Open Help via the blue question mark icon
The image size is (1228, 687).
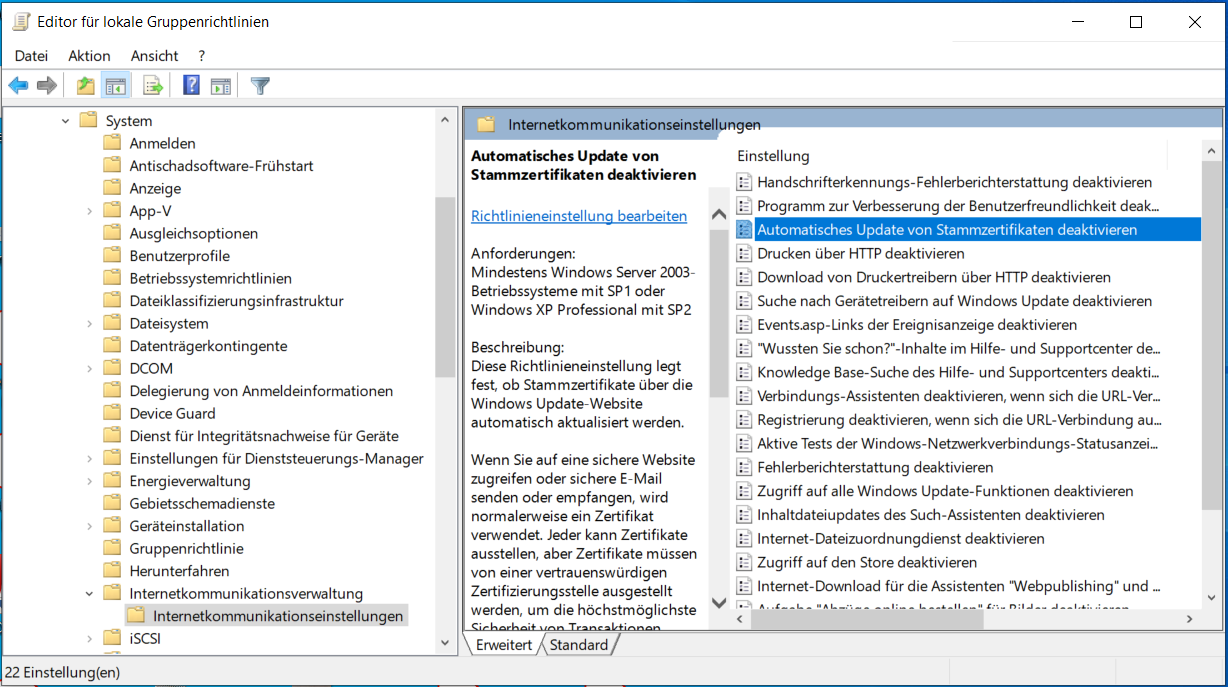pos(191,86)
